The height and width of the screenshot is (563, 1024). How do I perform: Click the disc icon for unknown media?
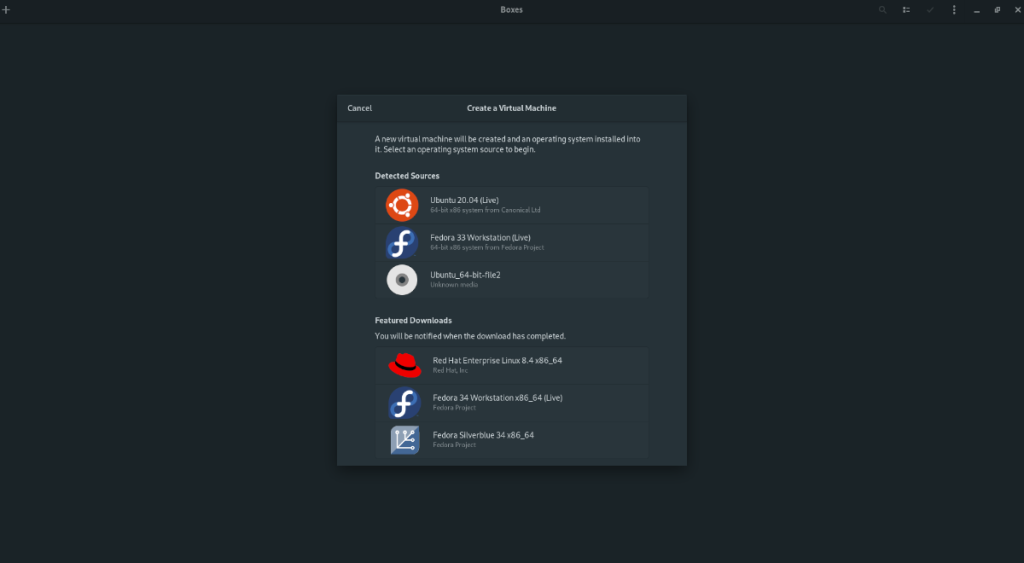402,280
